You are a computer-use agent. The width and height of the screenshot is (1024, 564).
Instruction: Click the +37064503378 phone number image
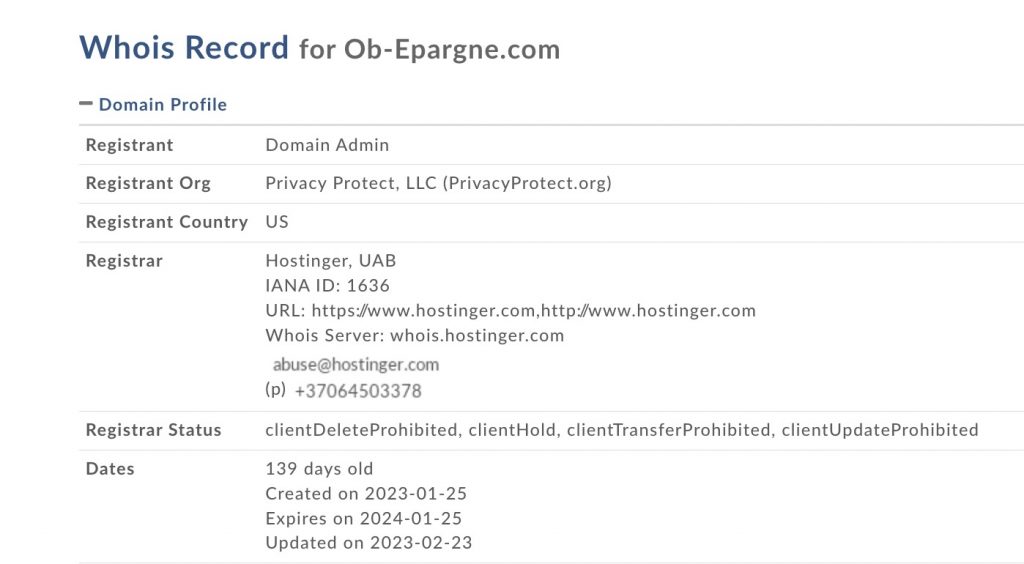[x=358, y=391]
